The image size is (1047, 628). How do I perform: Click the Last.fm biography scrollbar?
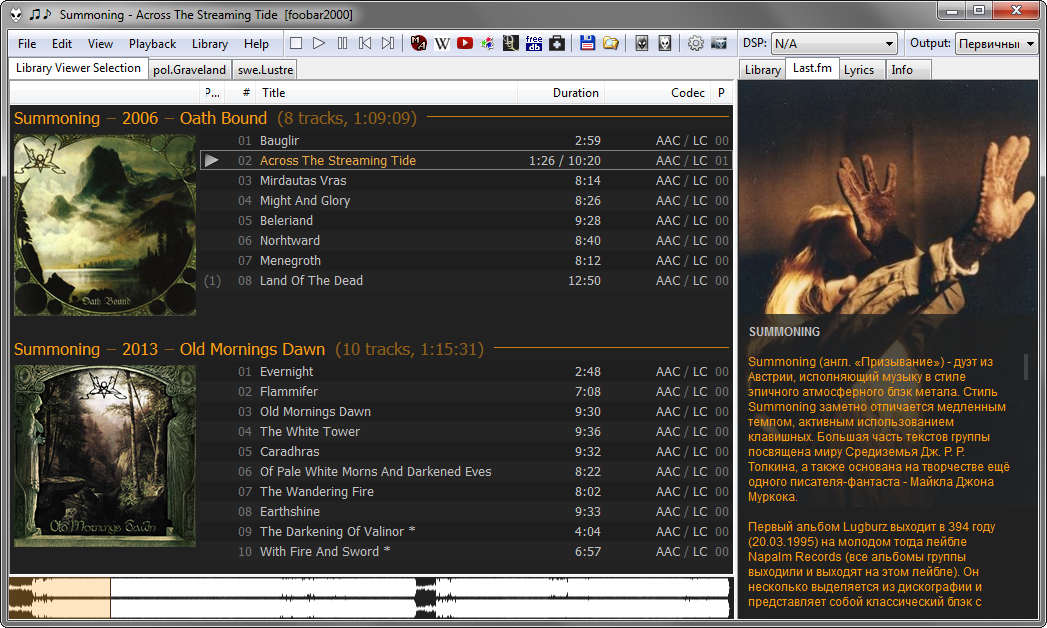1026,367
